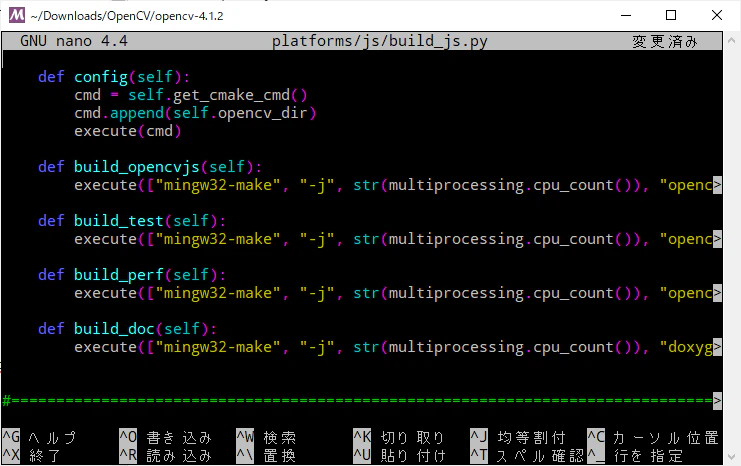Click the green '#====' comment line
Image resolution: width=741 pixels, height=466 pixels.
(x=357, y=401)
